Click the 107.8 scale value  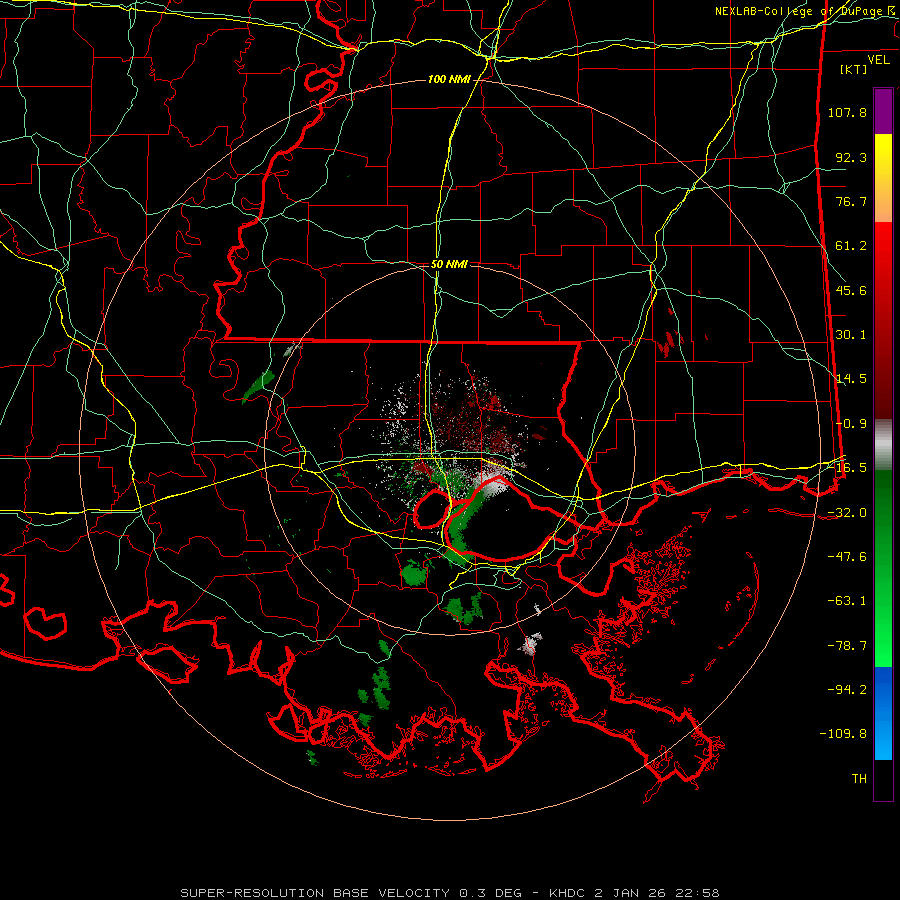tap(847, 112)
